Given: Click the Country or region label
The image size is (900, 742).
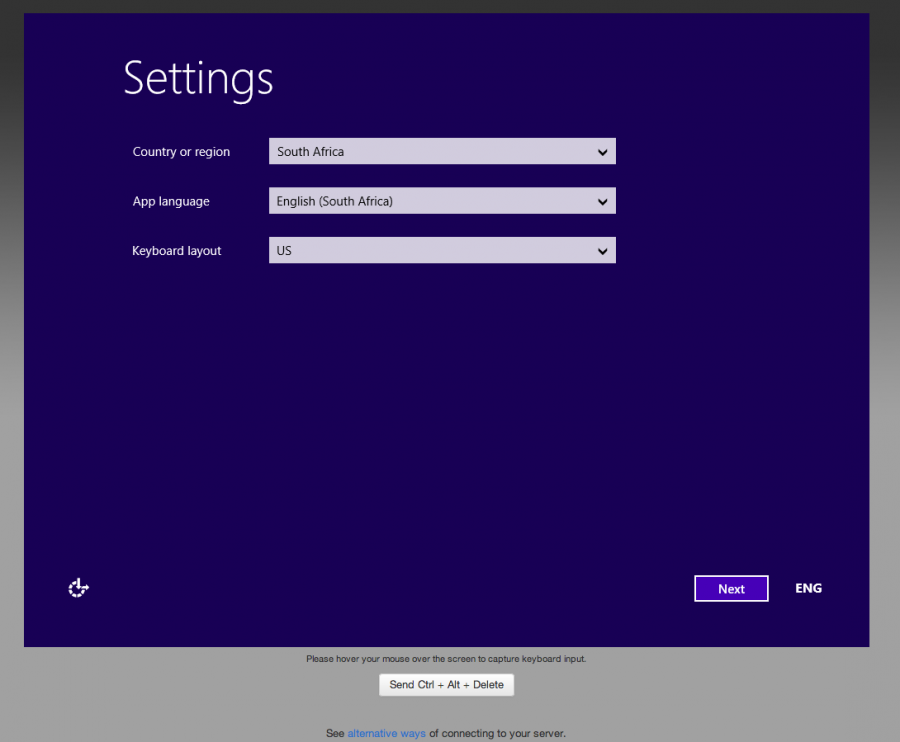Looking at the screenshot, I should point(181,151).
